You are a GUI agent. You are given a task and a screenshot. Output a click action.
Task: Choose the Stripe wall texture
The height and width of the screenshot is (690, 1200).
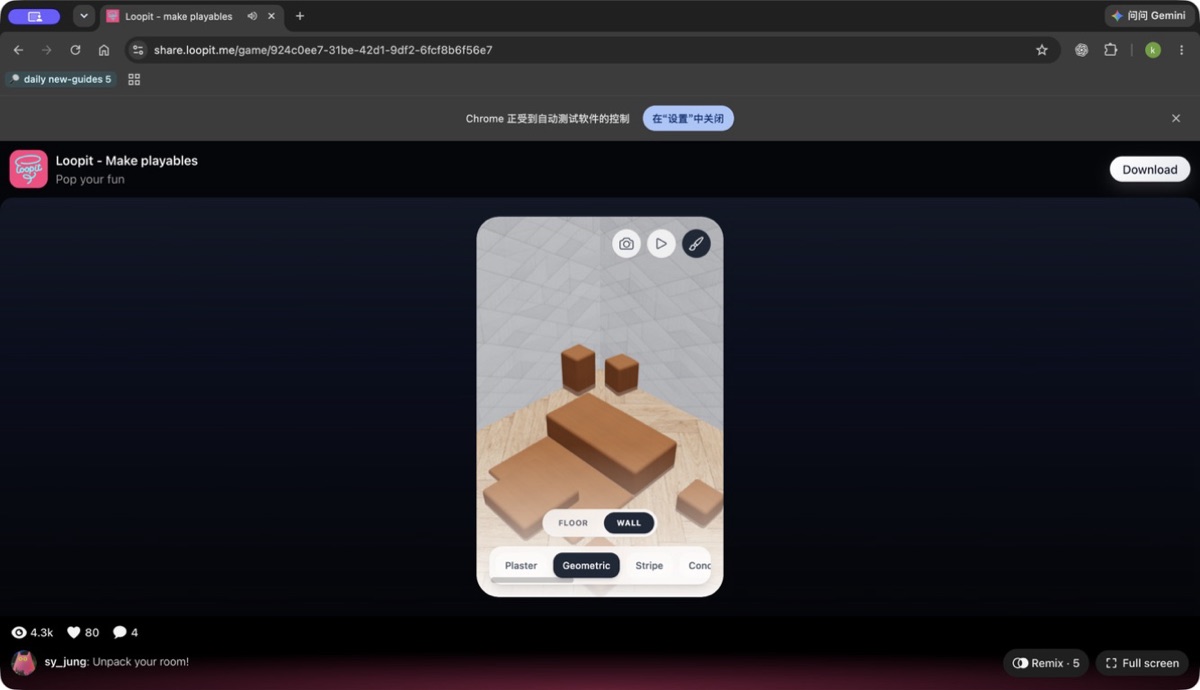point(649,566)
